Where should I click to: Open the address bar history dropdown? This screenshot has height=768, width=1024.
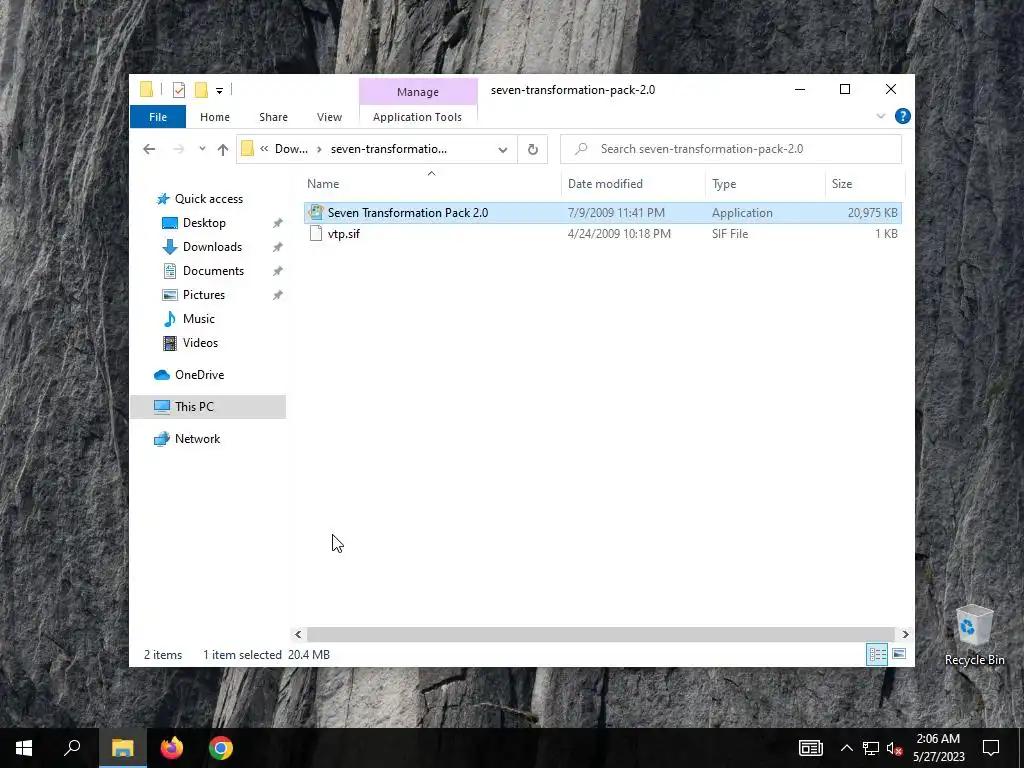coord(503,149)
